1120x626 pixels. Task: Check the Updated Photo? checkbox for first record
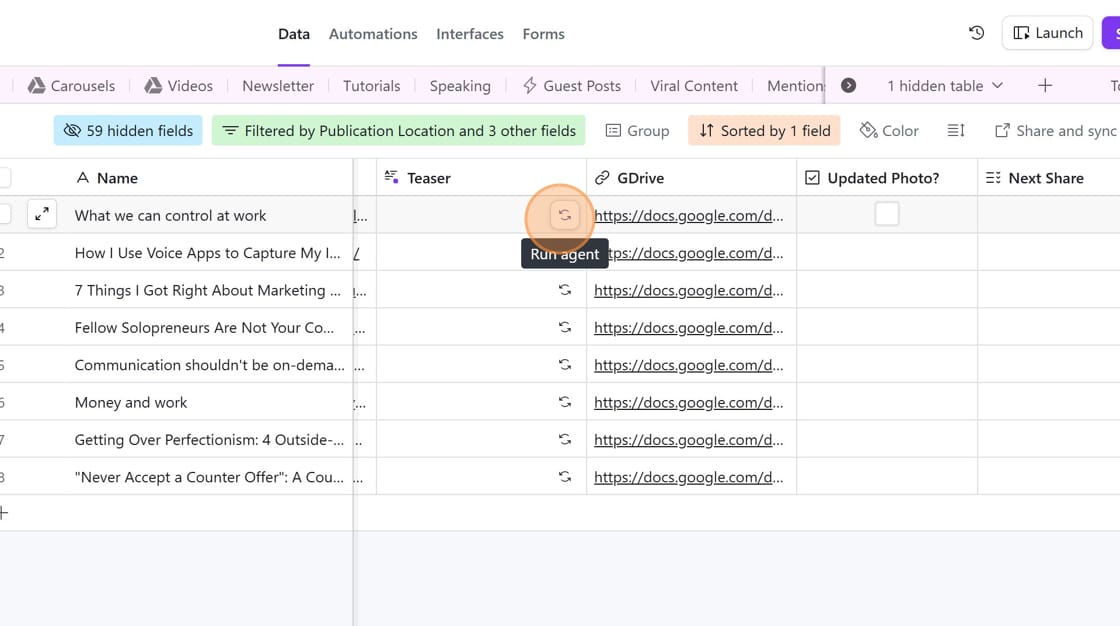[886, 214]
